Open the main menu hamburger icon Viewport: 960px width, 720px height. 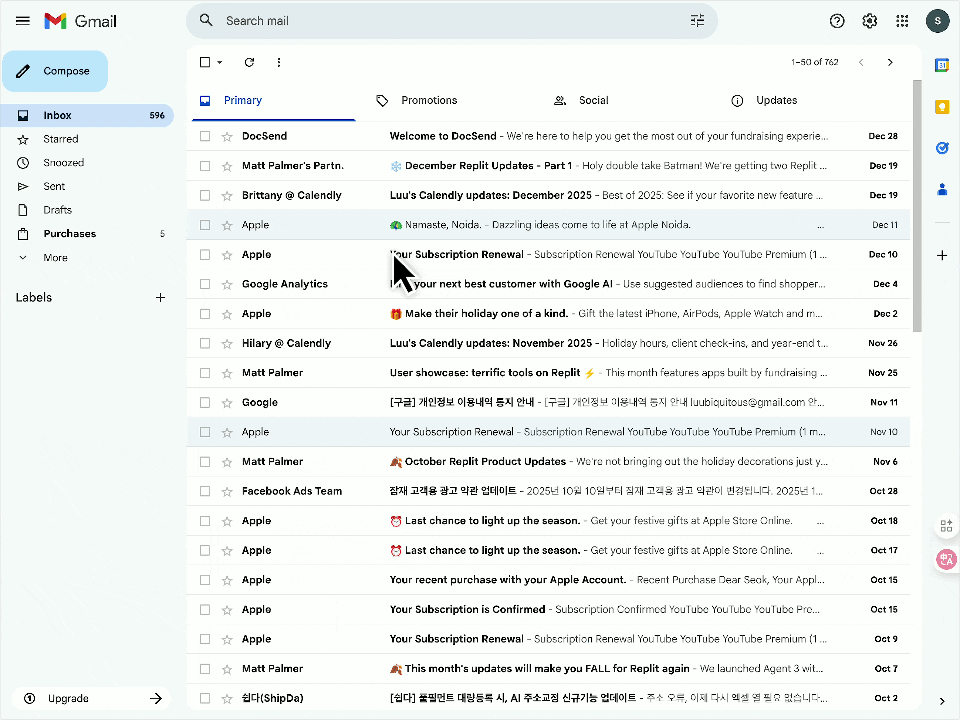tap(23, 21)
